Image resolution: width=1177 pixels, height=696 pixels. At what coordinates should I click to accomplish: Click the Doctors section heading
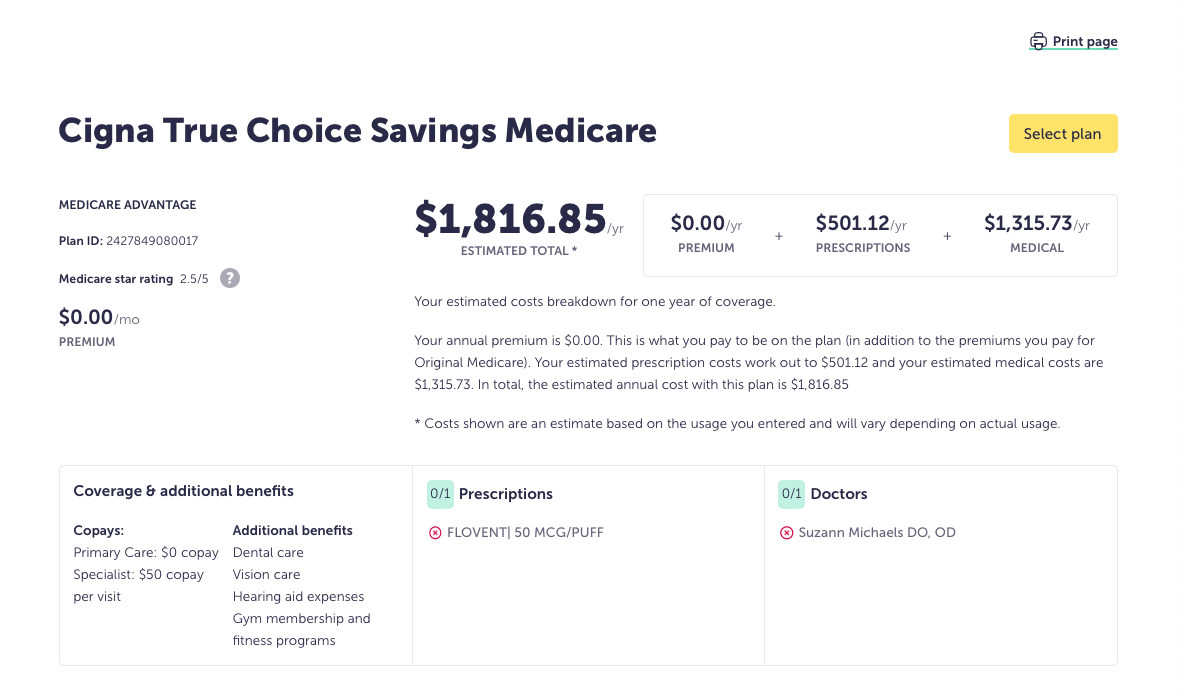[838, 494]
